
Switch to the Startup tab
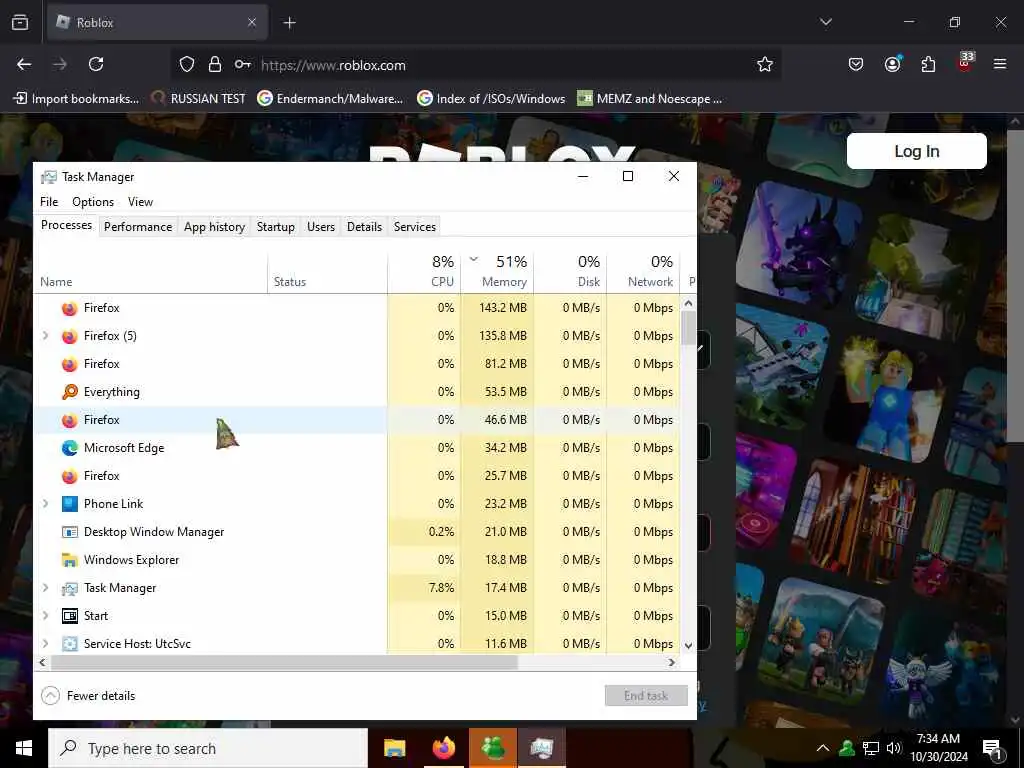(x=276, y=227)
